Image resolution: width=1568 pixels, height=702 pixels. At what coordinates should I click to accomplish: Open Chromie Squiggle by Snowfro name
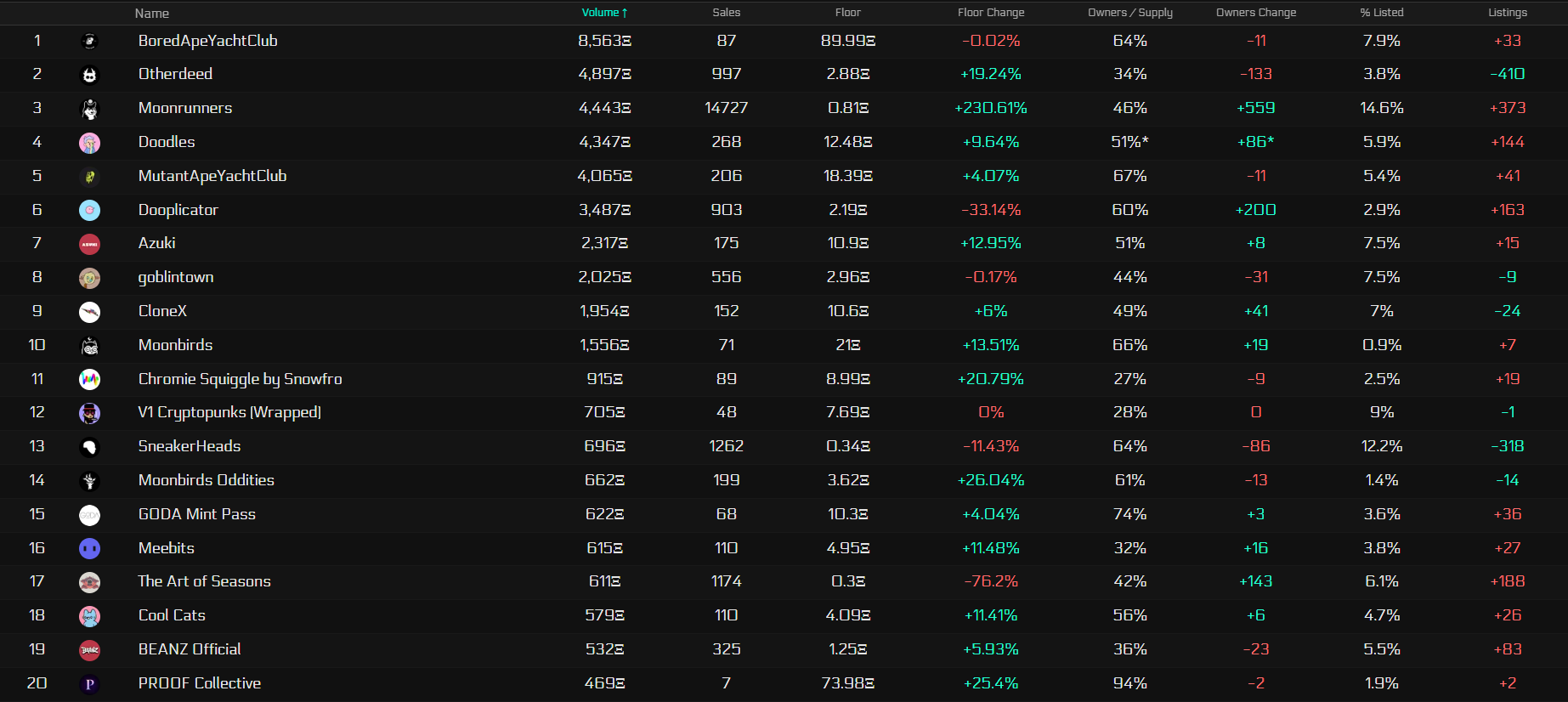pyautogui.click(x=241, y=379)
